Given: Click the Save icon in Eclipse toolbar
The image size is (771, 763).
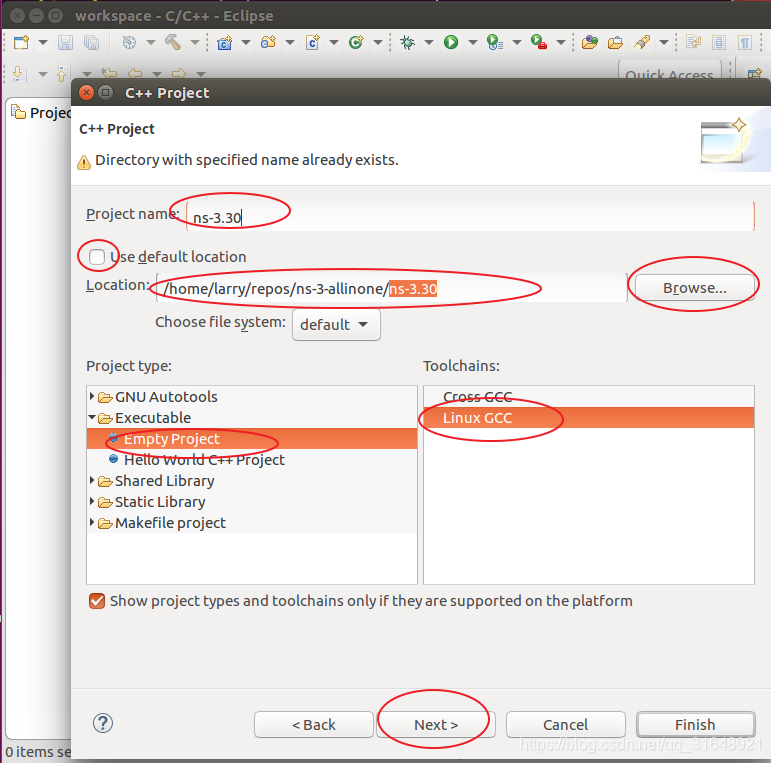Looking at the screenshot, I should [65, 43].
